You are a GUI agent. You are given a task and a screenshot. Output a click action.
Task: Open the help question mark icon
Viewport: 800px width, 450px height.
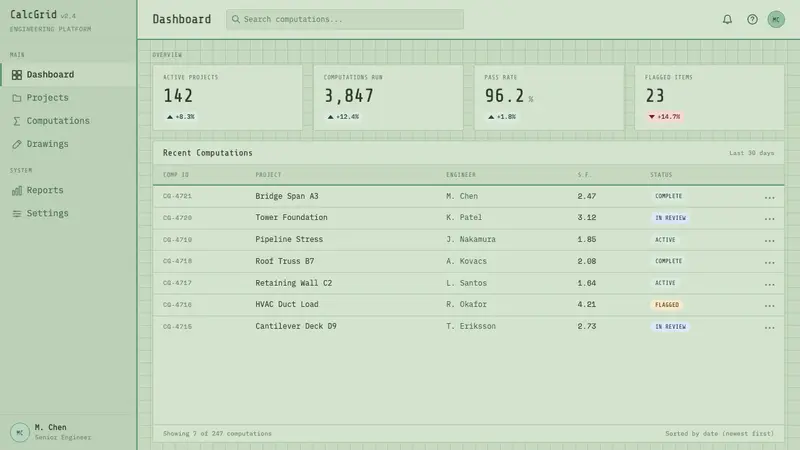[x=752, y=19]
